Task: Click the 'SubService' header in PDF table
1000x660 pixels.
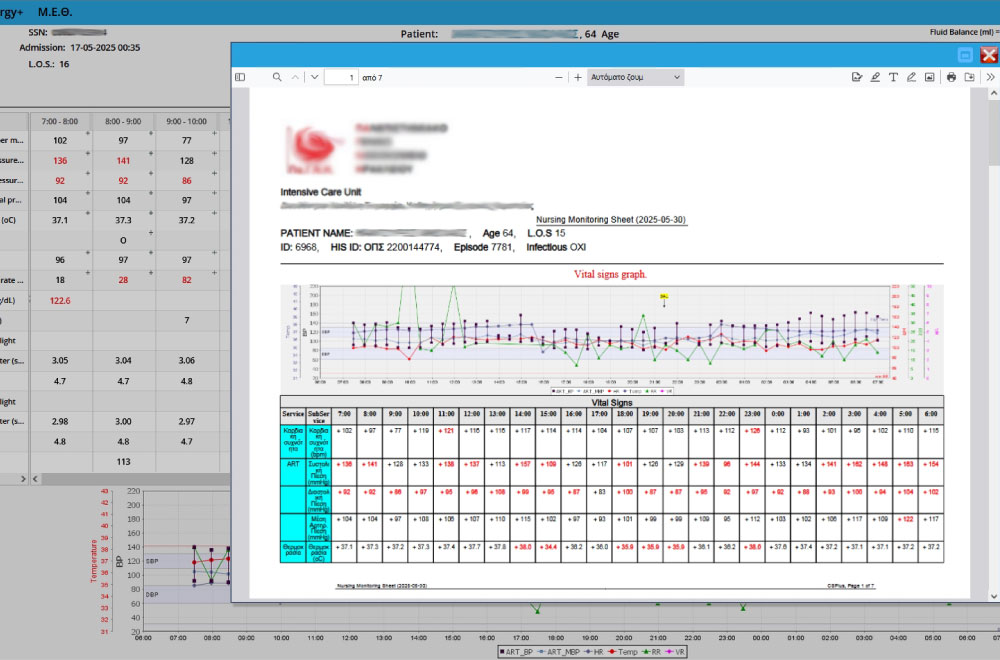Action: click(x=318, y=416)
